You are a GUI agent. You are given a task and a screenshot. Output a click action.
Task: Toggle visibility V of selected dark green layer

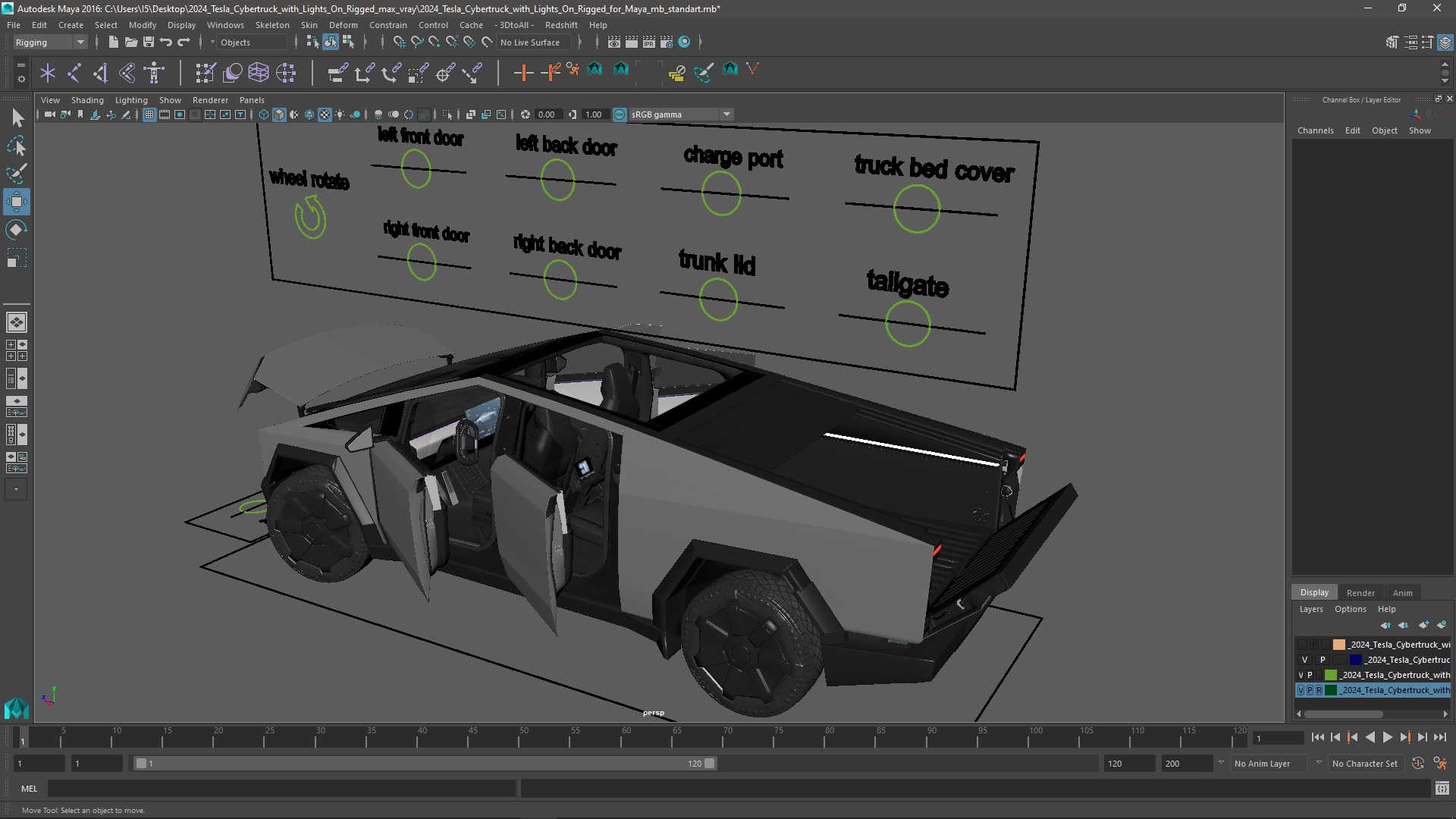coord(1301,690)
